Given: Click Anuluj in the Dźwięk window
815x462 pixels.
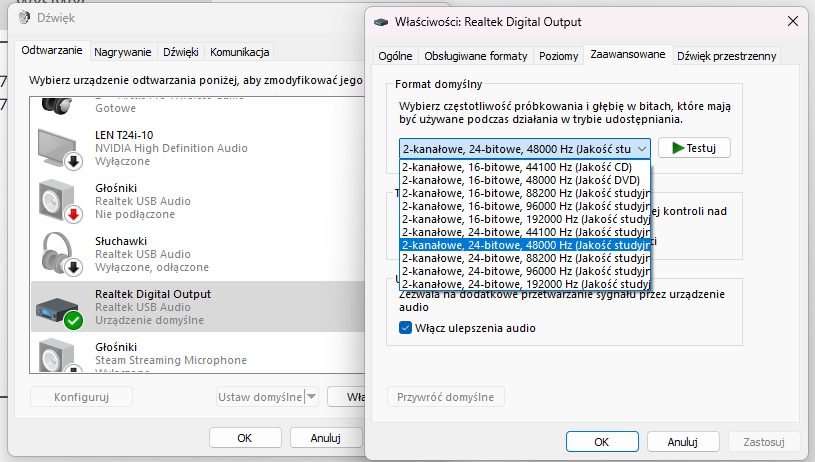Looking at the screenshot, I should tap(325, 438).
